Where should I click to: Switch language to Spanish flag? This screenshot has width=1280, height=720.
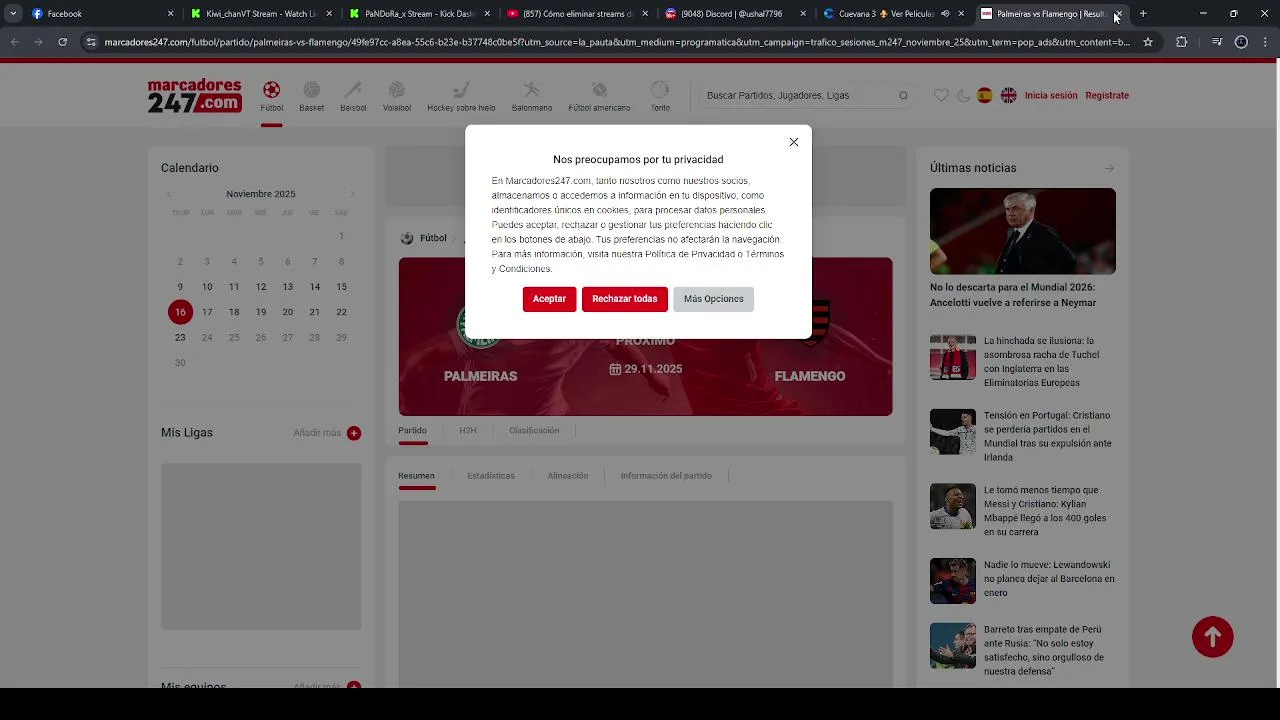[x=985, y=96]
